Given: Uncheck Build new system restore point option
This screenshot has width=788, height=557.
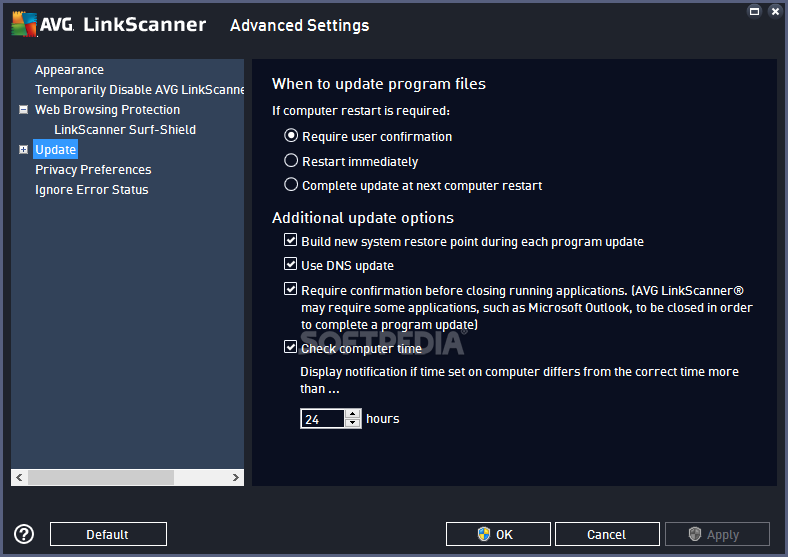Looking at the screenshot, I should coord(290,240).
